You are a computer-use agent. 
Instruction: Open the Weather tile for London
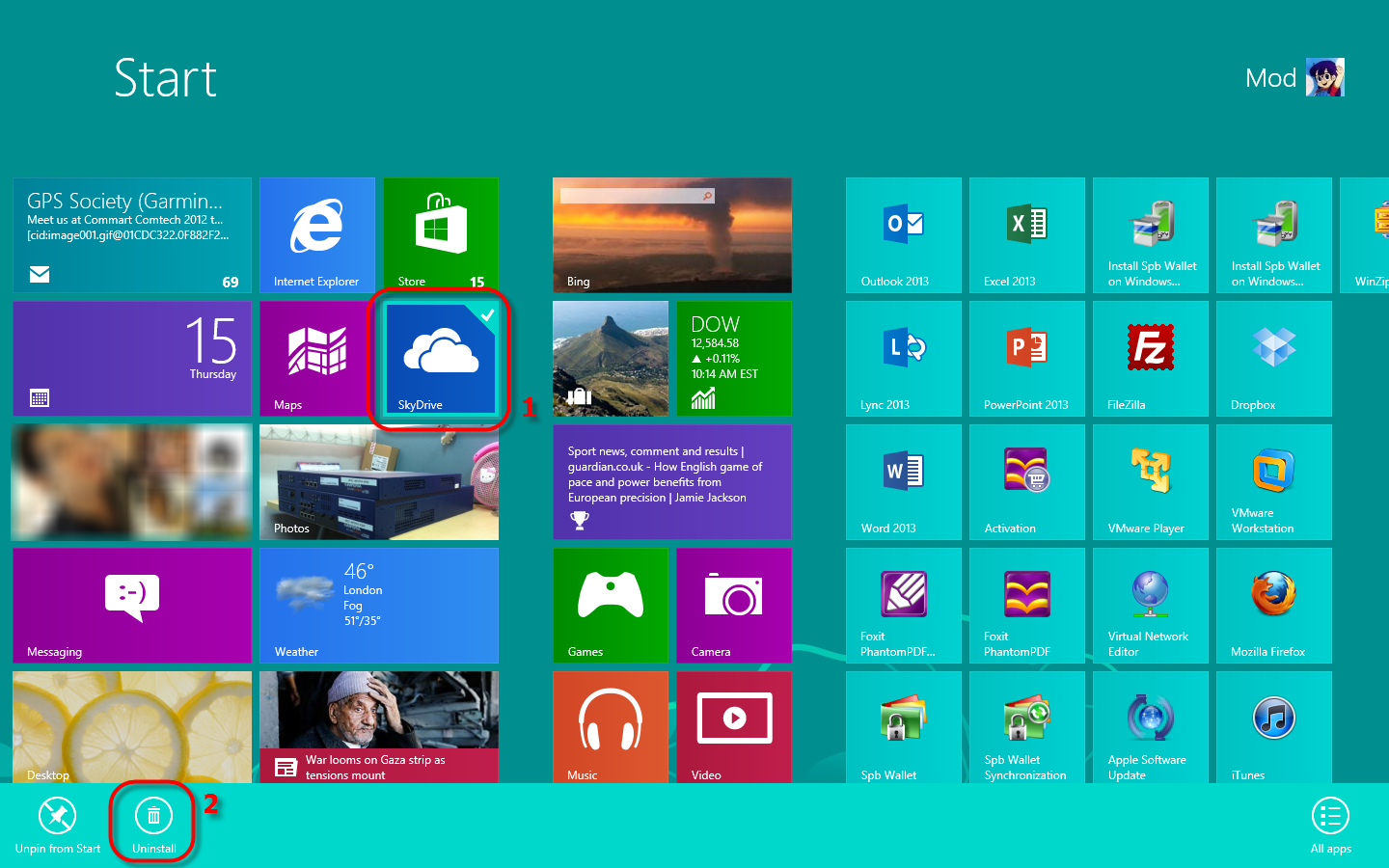tap(379, 606)
